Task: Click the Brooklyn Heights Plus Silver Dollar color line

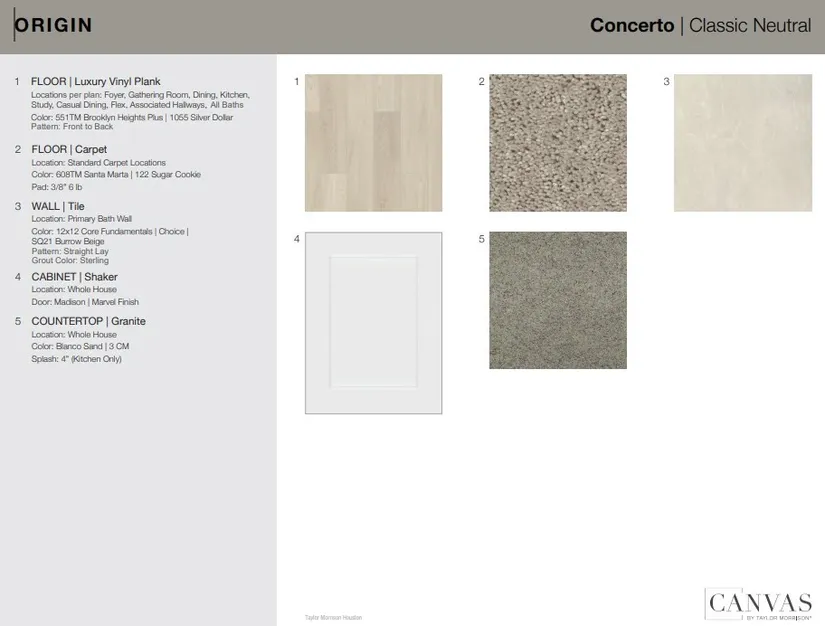Action: (131, 117)
